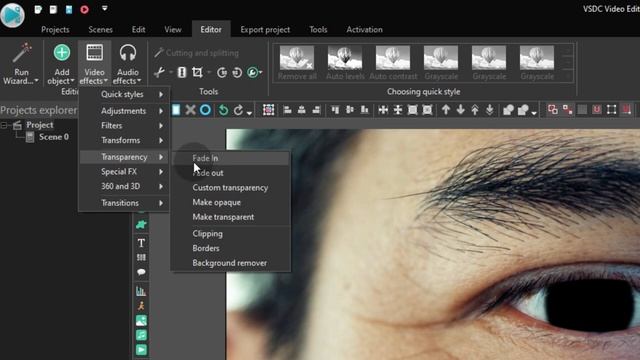Apply the Remove all quick style

pos(297,62)
